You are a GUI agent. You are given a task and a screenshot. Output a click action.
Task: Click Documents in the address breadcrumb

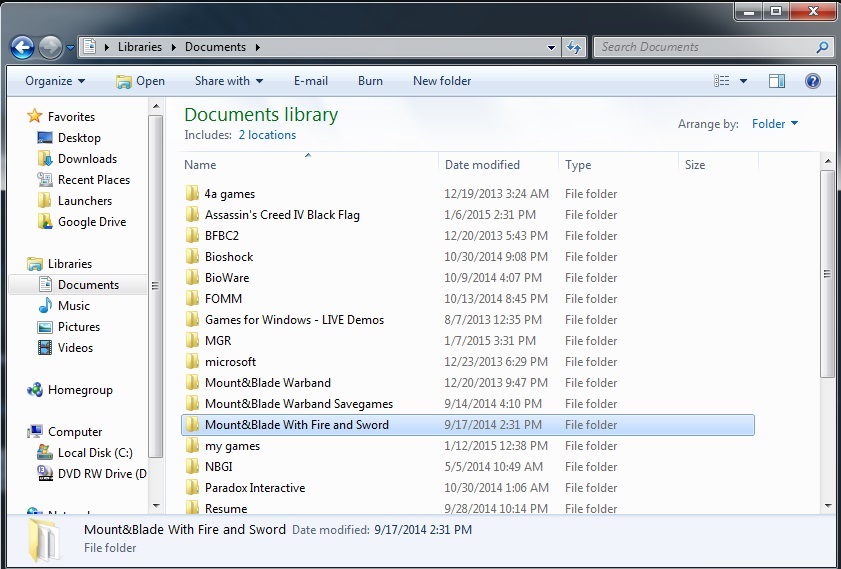[x=215, y=47]
